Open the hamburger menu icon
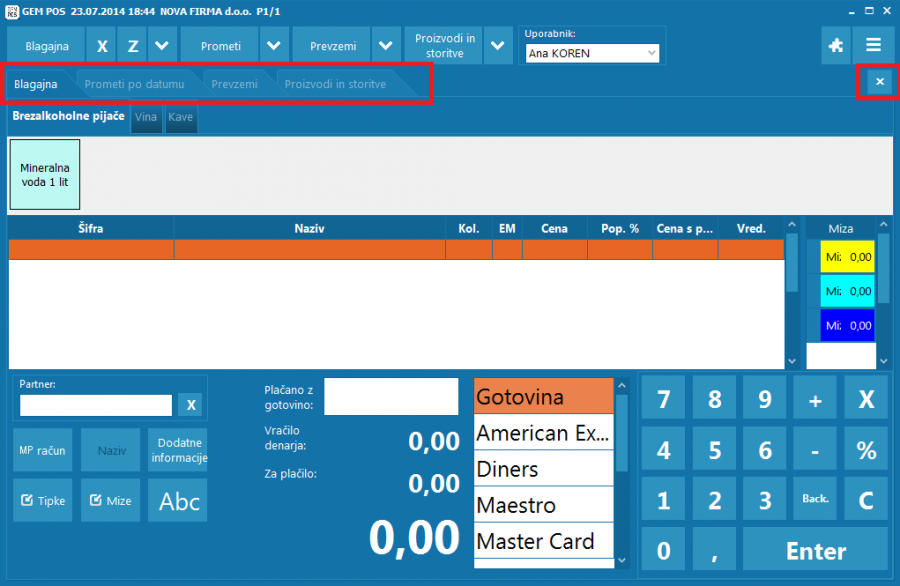This screenshot has width=900, height=586. pos(874,45)
